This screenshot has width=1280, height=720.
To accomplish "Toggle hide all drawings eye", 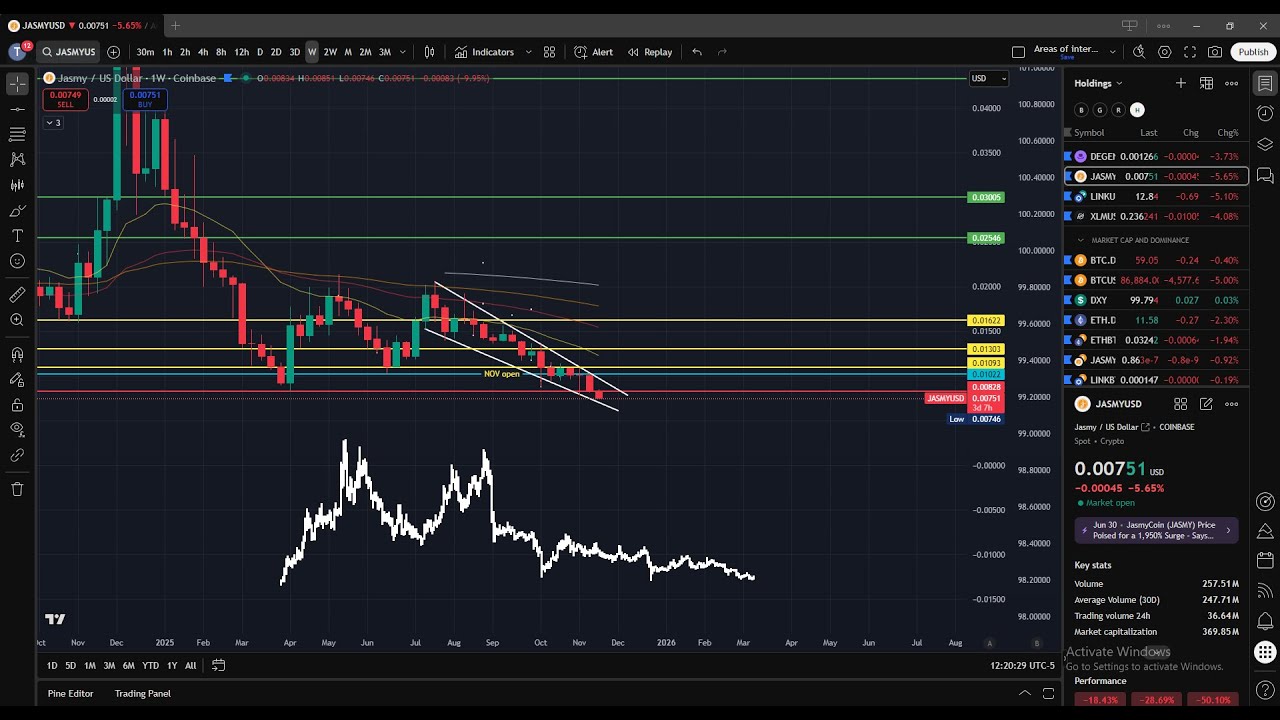I will 17,430.
